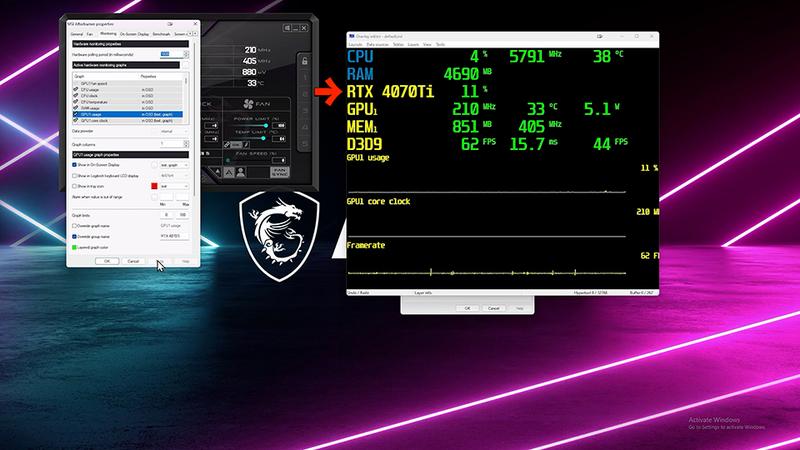The width and height of the screenshot is (800, 450).
Task: Open the Layouts menu in Overlay editor
Action: [x=355, y=44]
